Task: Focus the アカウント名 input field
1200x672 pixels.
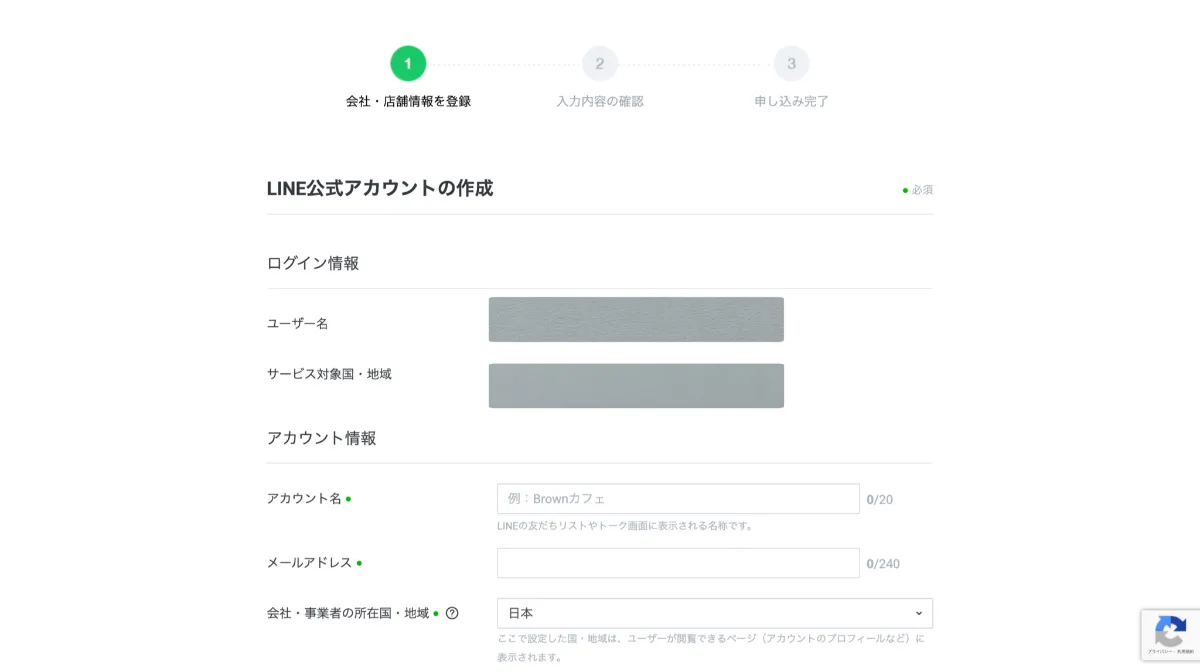Action: [x=678, y=499]
